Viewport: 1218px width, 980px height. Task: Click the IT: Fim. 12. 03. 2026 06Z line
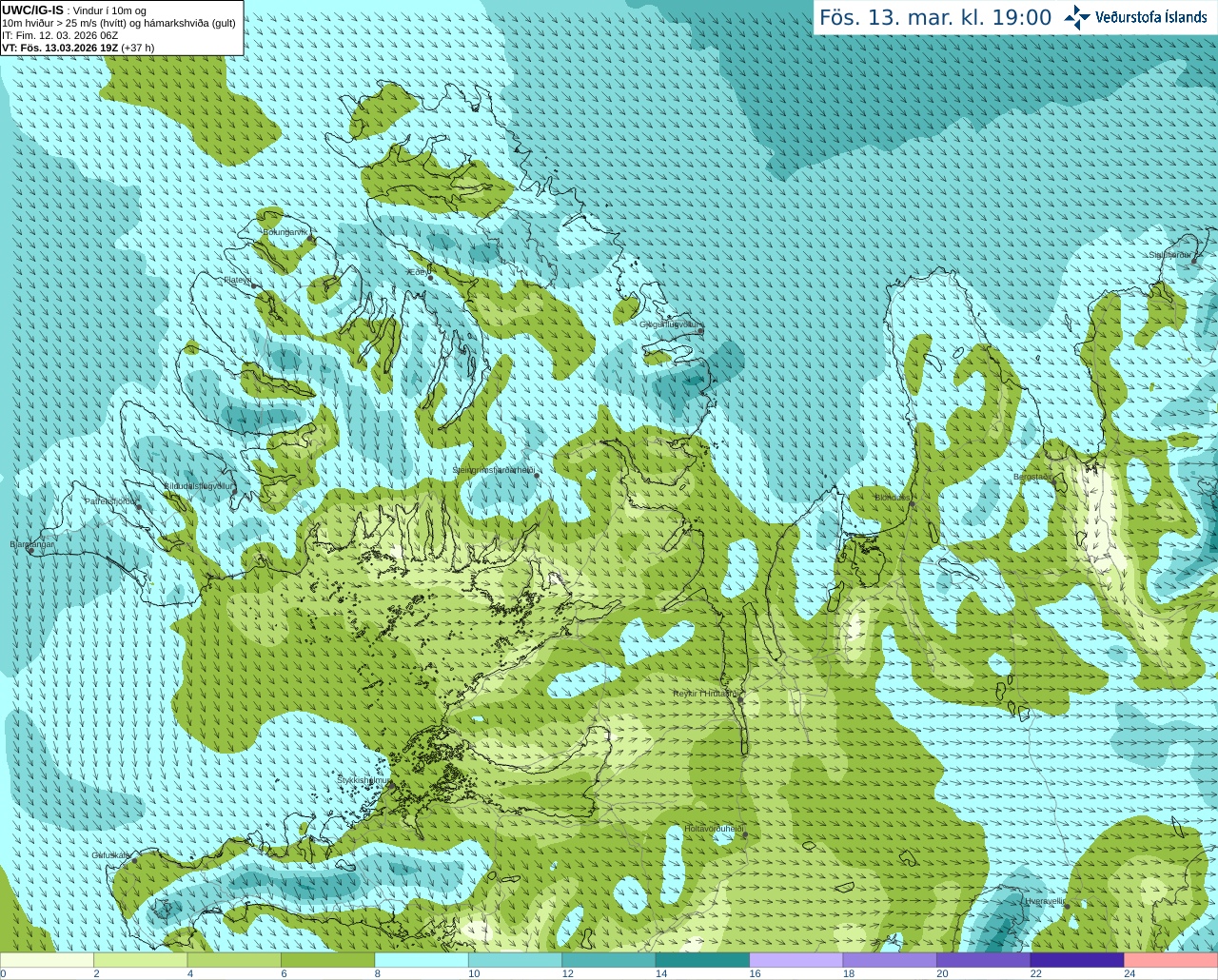pos(60,35)
